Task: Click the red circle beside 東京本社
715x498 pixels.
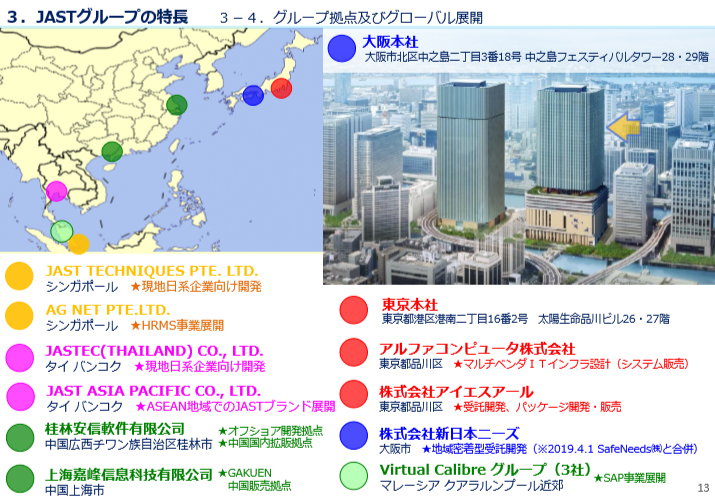Action: coord(354,310)
